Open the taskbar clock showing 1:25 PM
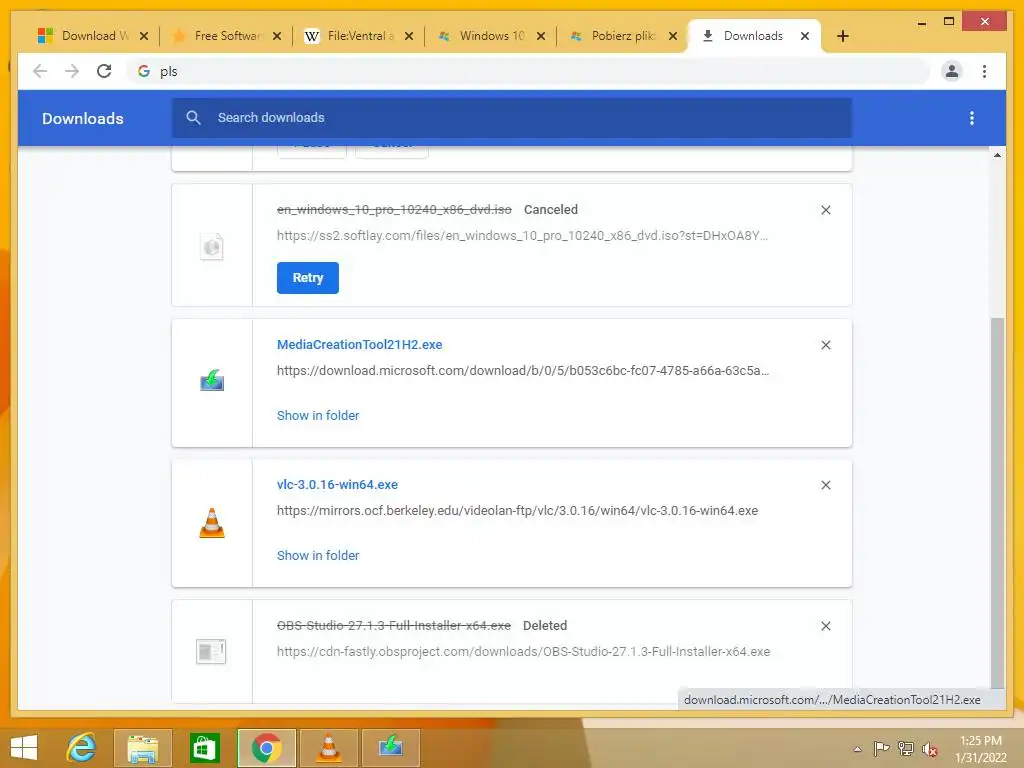 [x=981, y=749]
